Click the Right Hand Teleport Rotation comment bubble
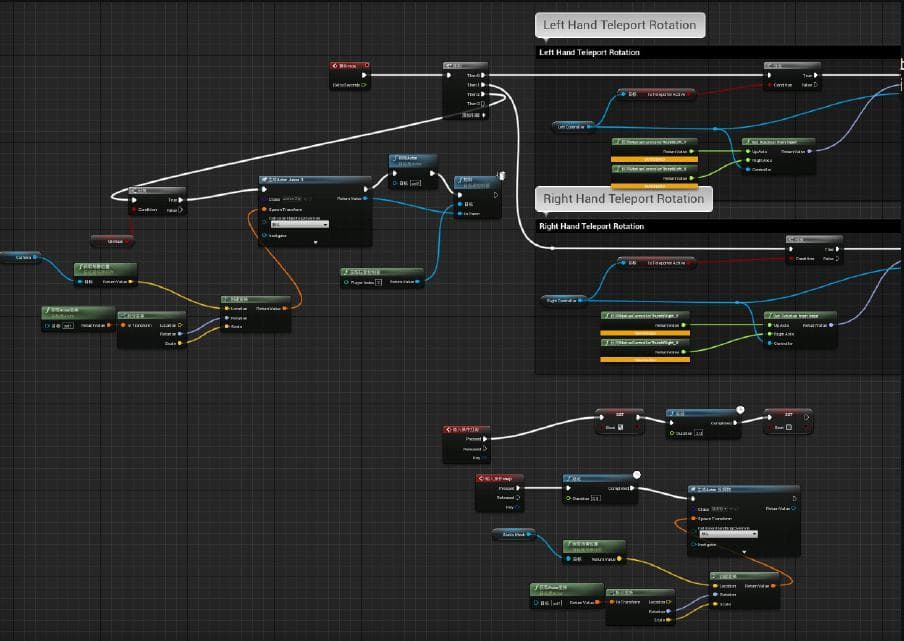Image resolution: width=904 pixels, height=641 pixels. click(623, 199)
